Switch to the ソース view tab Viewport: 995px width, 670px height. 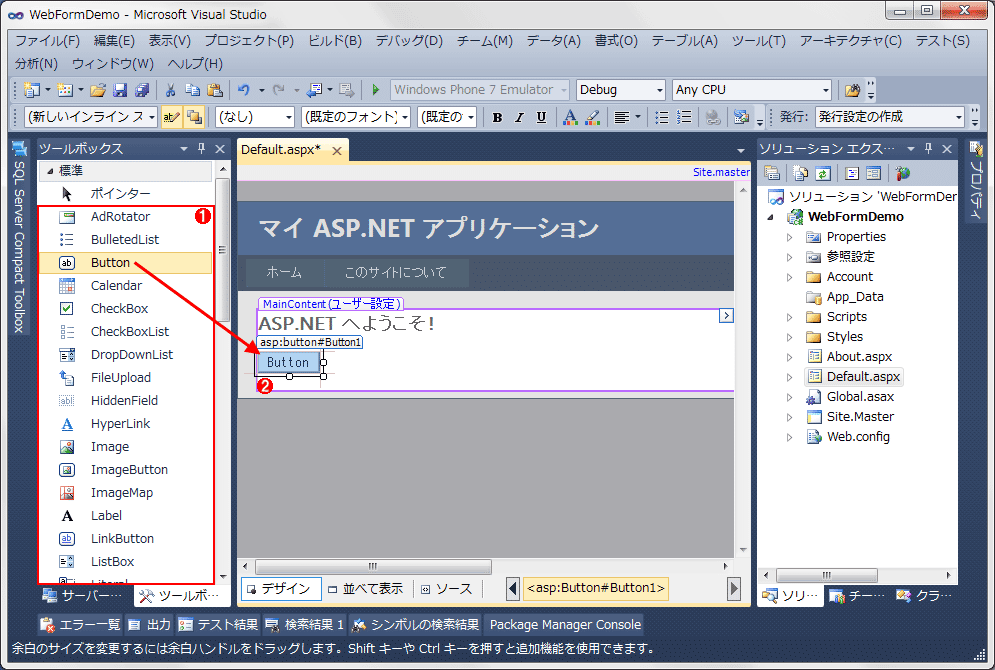447,589
